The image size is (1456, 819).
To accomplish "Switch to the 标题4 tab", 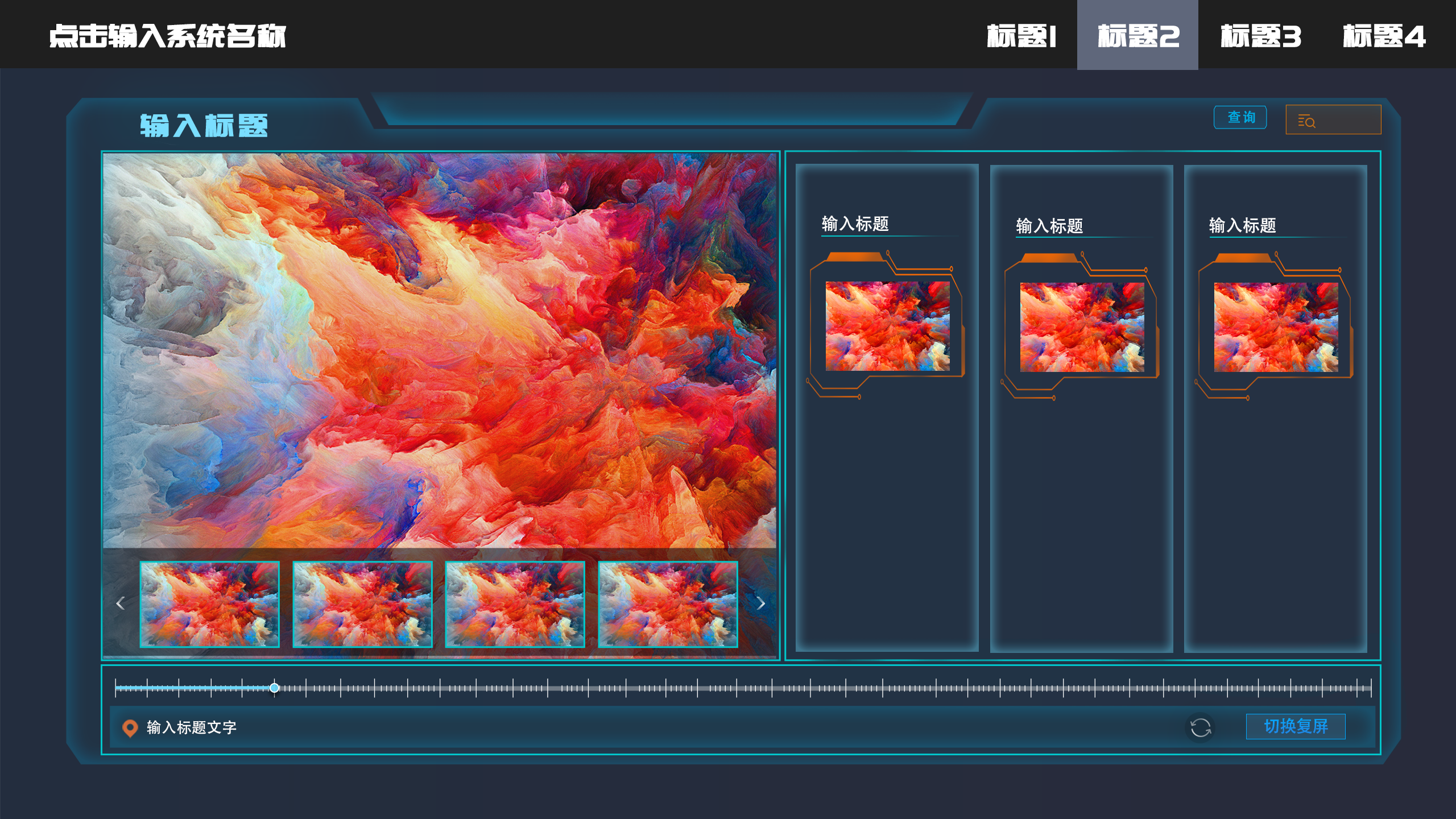I will pos(1384,35).
